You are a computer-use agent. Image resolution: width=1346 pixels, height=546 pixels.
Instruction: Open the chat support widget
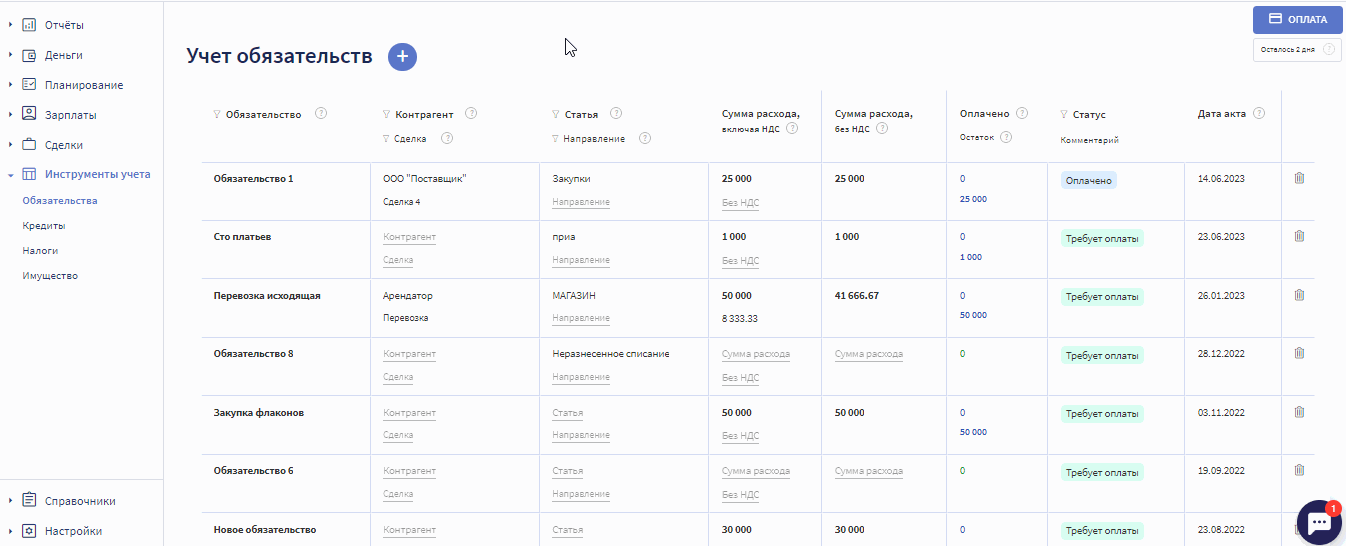pos(1318,522)
